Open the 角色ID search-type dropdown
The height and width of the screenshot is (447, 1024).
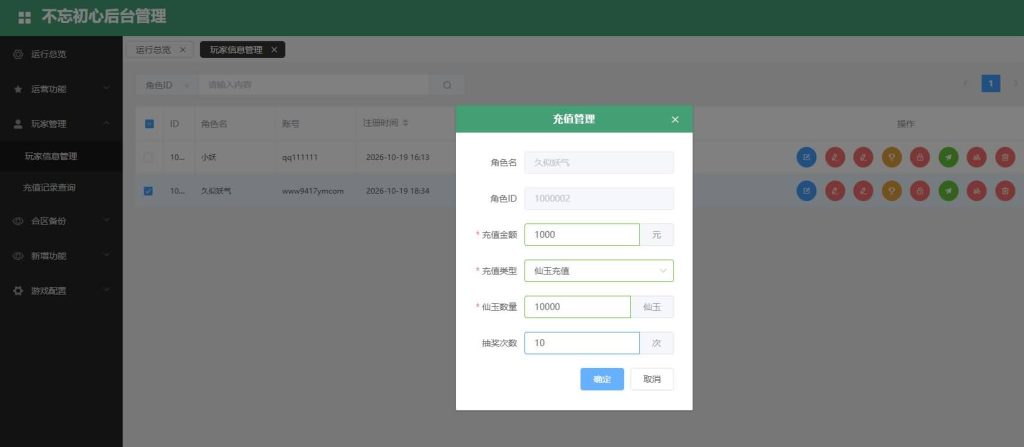pos(166,85)
